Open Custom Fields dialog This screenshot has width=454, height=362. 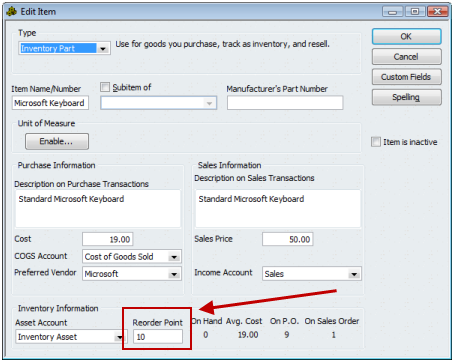click(x=407, y=77)
